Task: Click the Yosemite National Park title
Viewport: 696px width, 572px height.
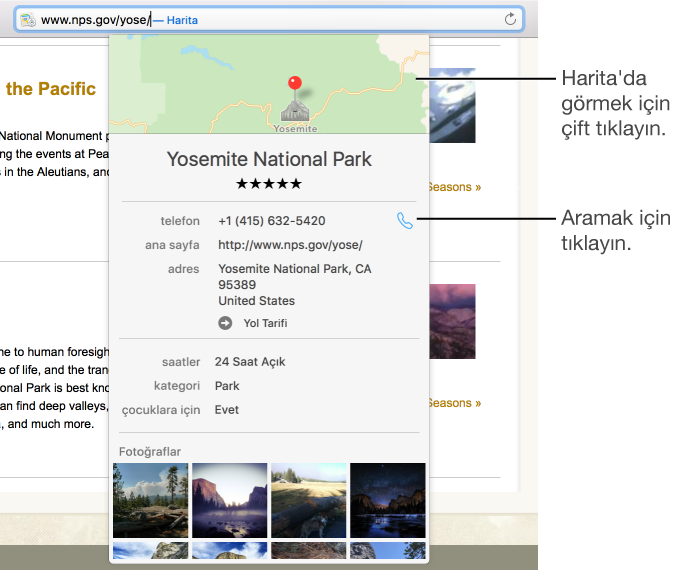Action: [x=269, y=159]
